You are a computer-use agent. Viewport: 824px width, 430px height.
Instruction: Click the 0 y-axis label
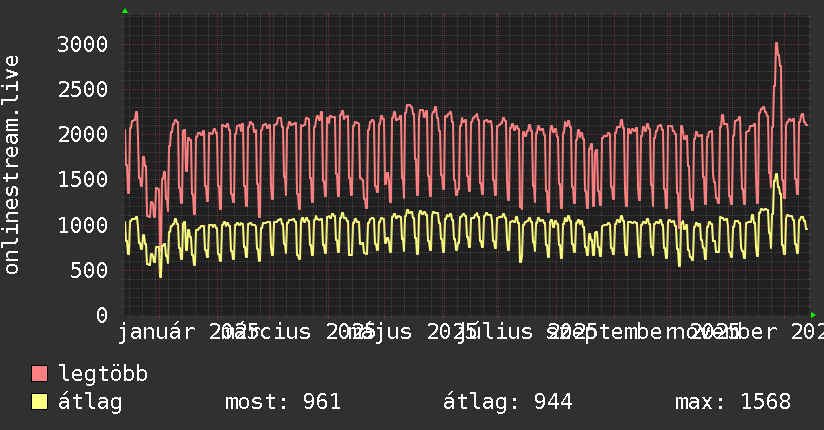coord(102,315)
